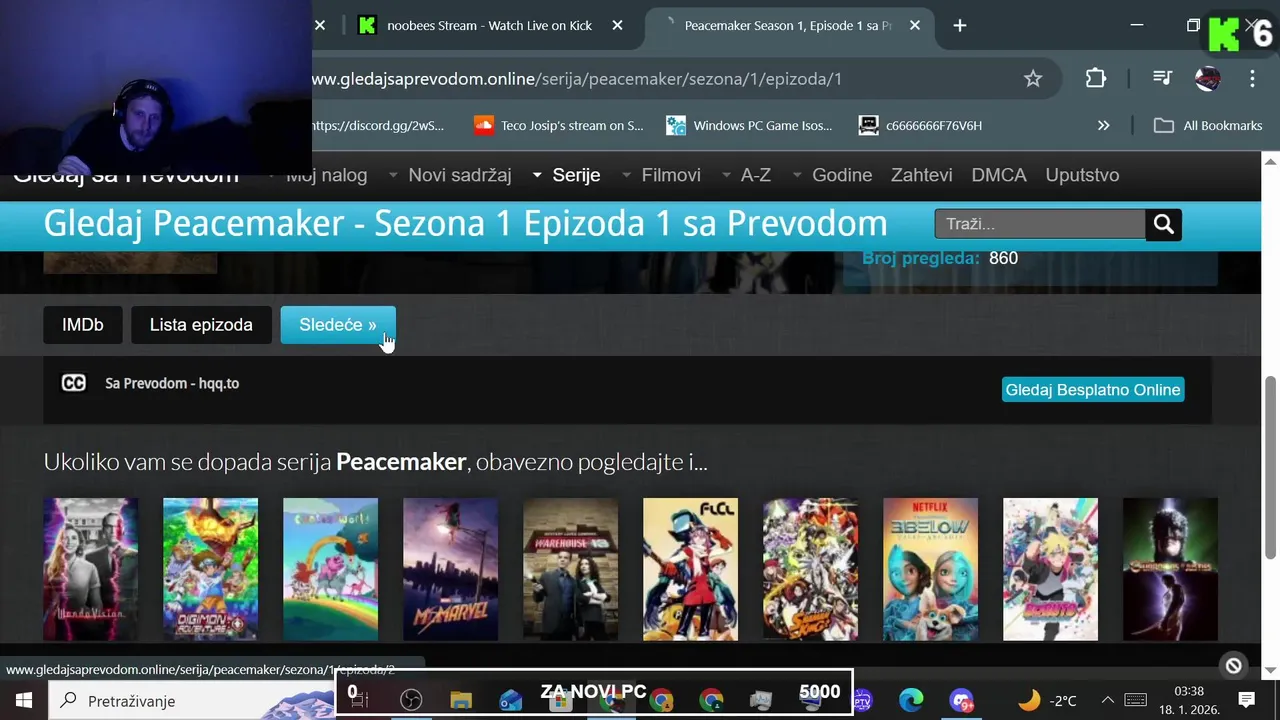Open the weather widget showing -2°C
1280x720 pixels.
[x=1047, y=700]
